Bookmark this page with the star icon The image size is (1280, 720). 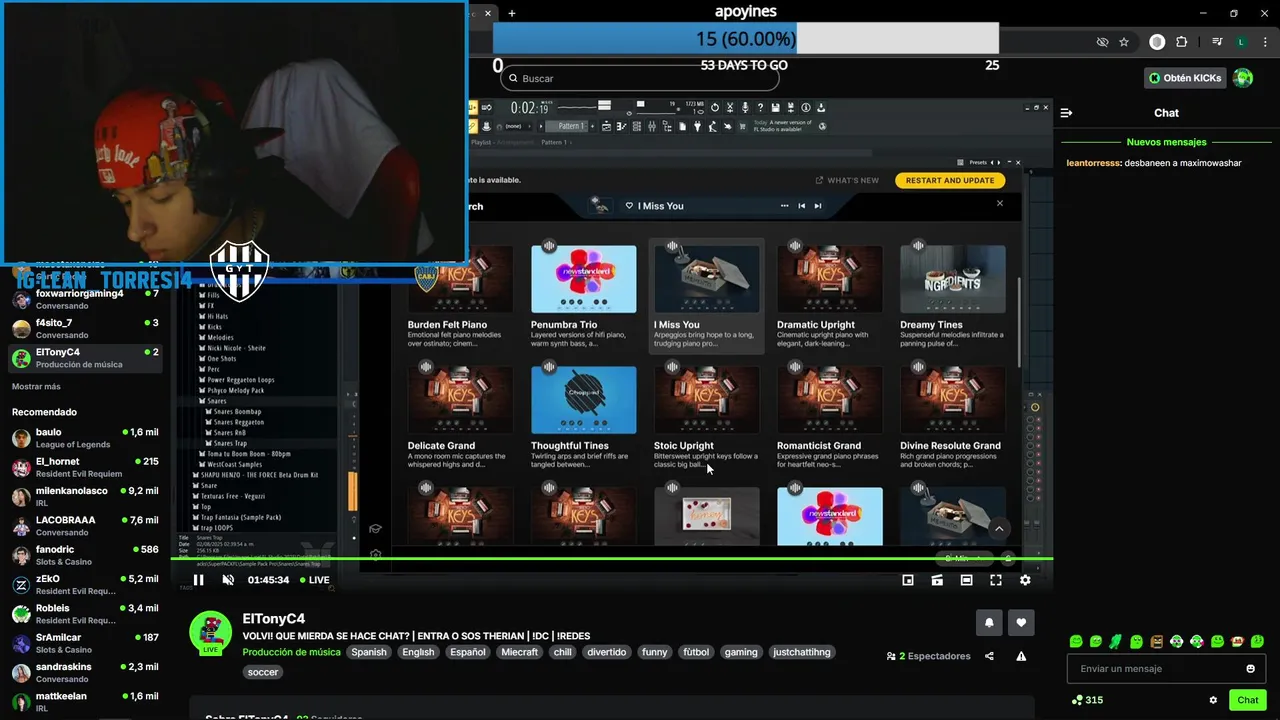[1124, 42]
